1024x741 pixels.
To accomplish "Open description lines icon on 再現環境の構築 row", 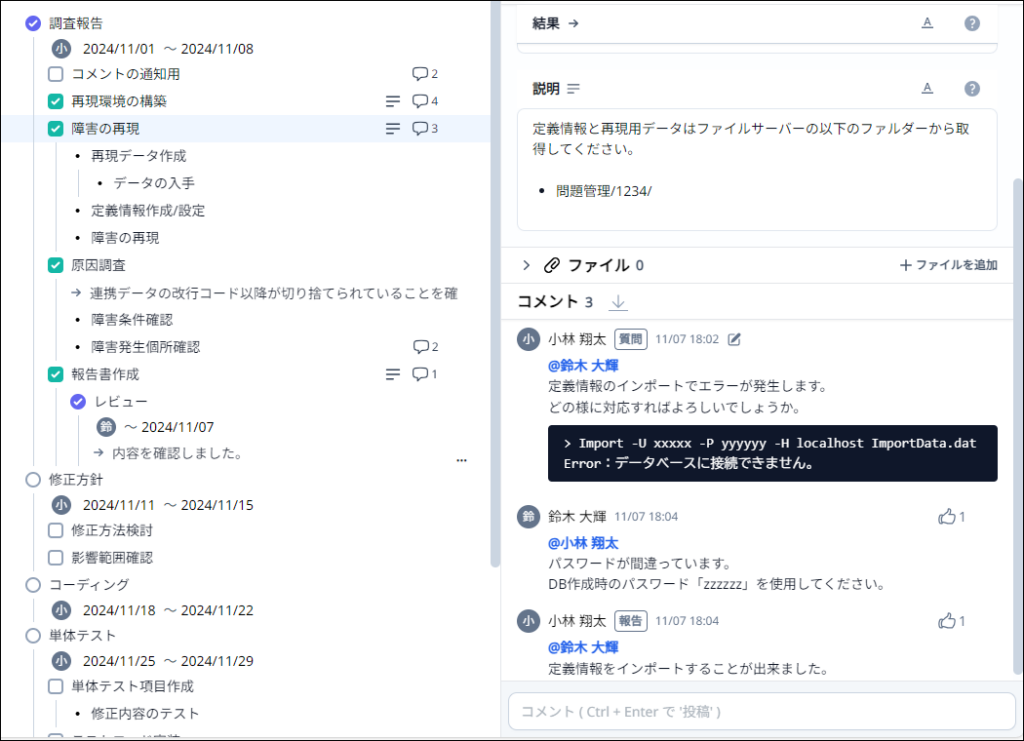I will pyautogui.click(x=392, y=101).
